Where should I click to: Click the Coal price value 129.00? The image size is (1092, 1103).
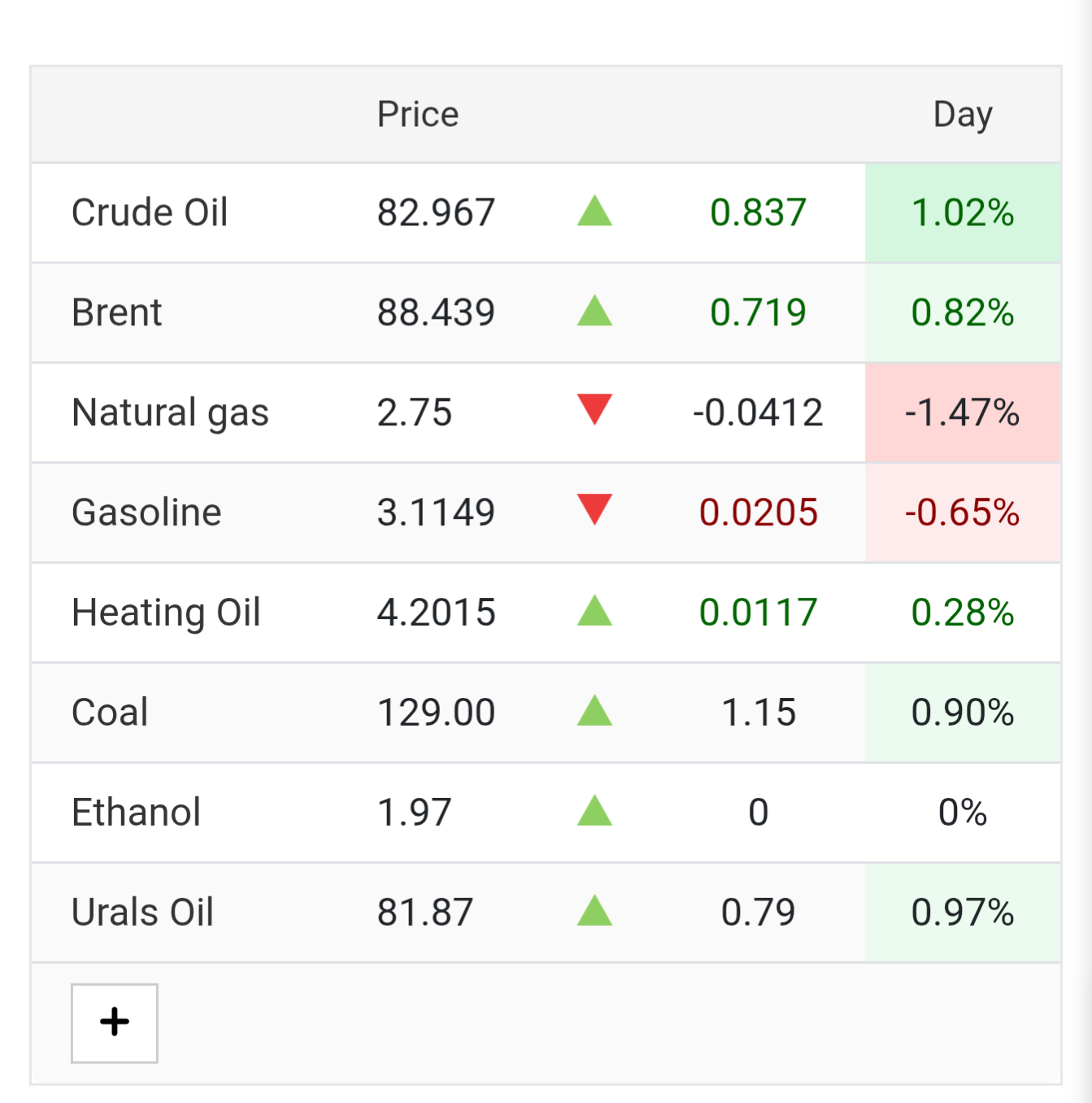[436, 713]
